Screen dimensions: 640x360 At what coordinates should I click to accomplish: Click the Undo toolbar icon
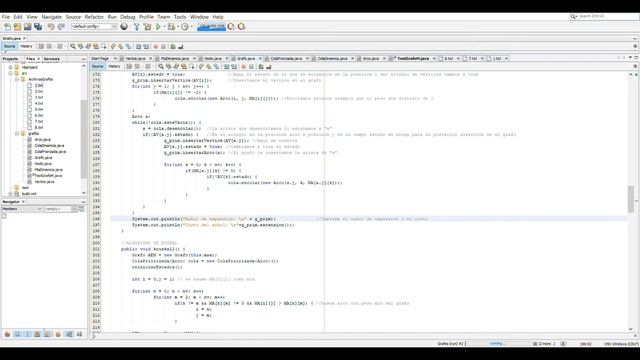pos(51,27)
